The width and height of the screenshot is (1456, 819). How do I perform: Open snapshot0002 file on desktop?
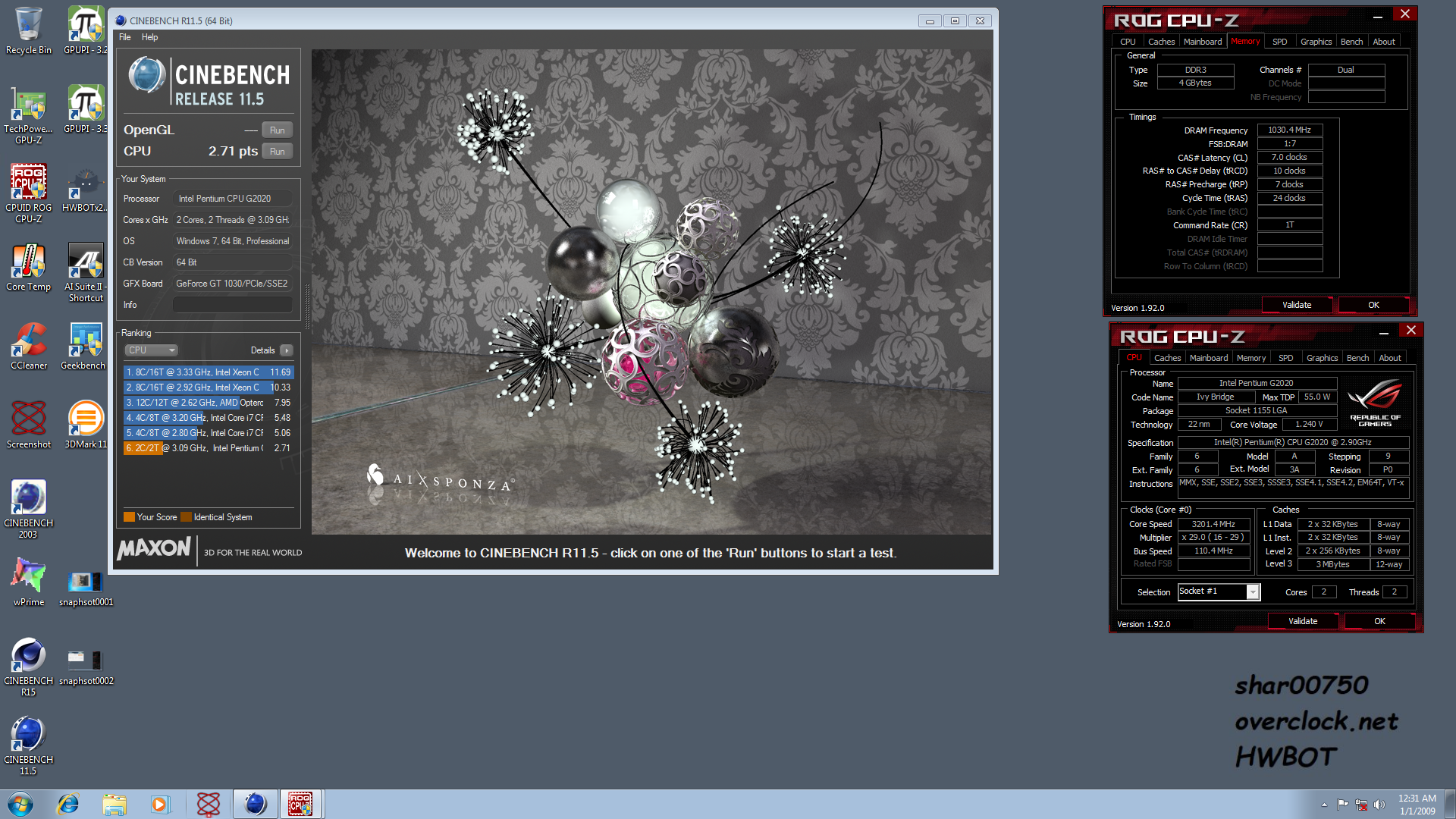86,667
